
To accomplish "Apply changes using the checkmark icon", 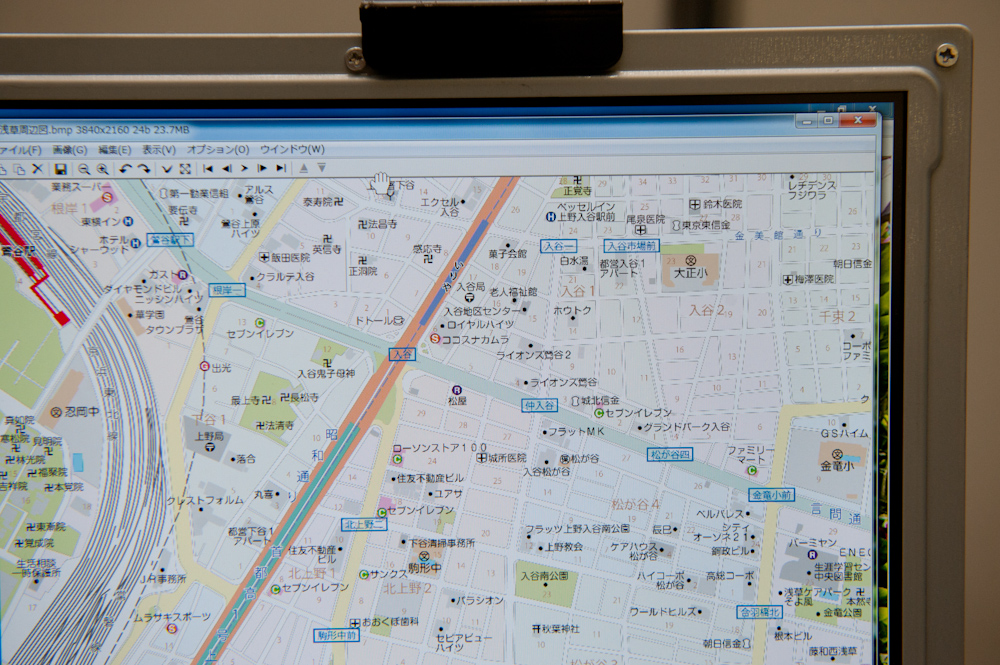I will coord(166,168).
